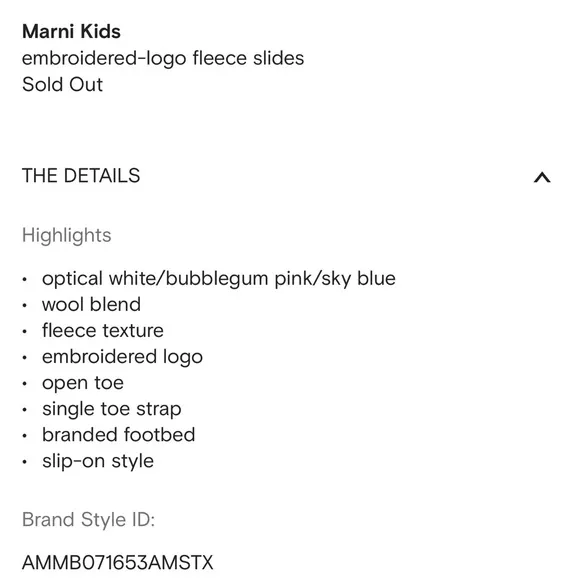Open the Marni Kids brand link
580x580 pixels.
(71, 31)
